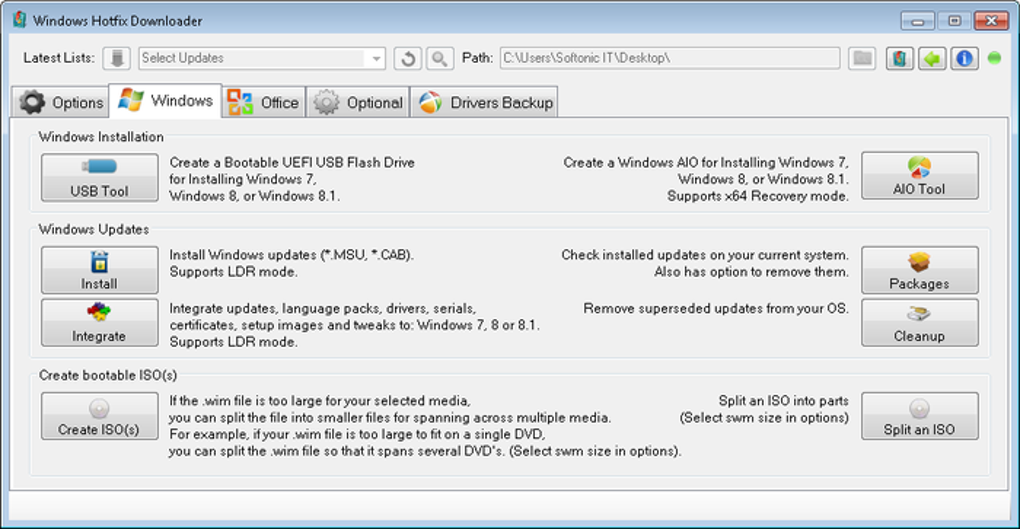The height and width of the screenshot is (529, 1020).
Task: Click the Install updates button
Action: (100, 269)
